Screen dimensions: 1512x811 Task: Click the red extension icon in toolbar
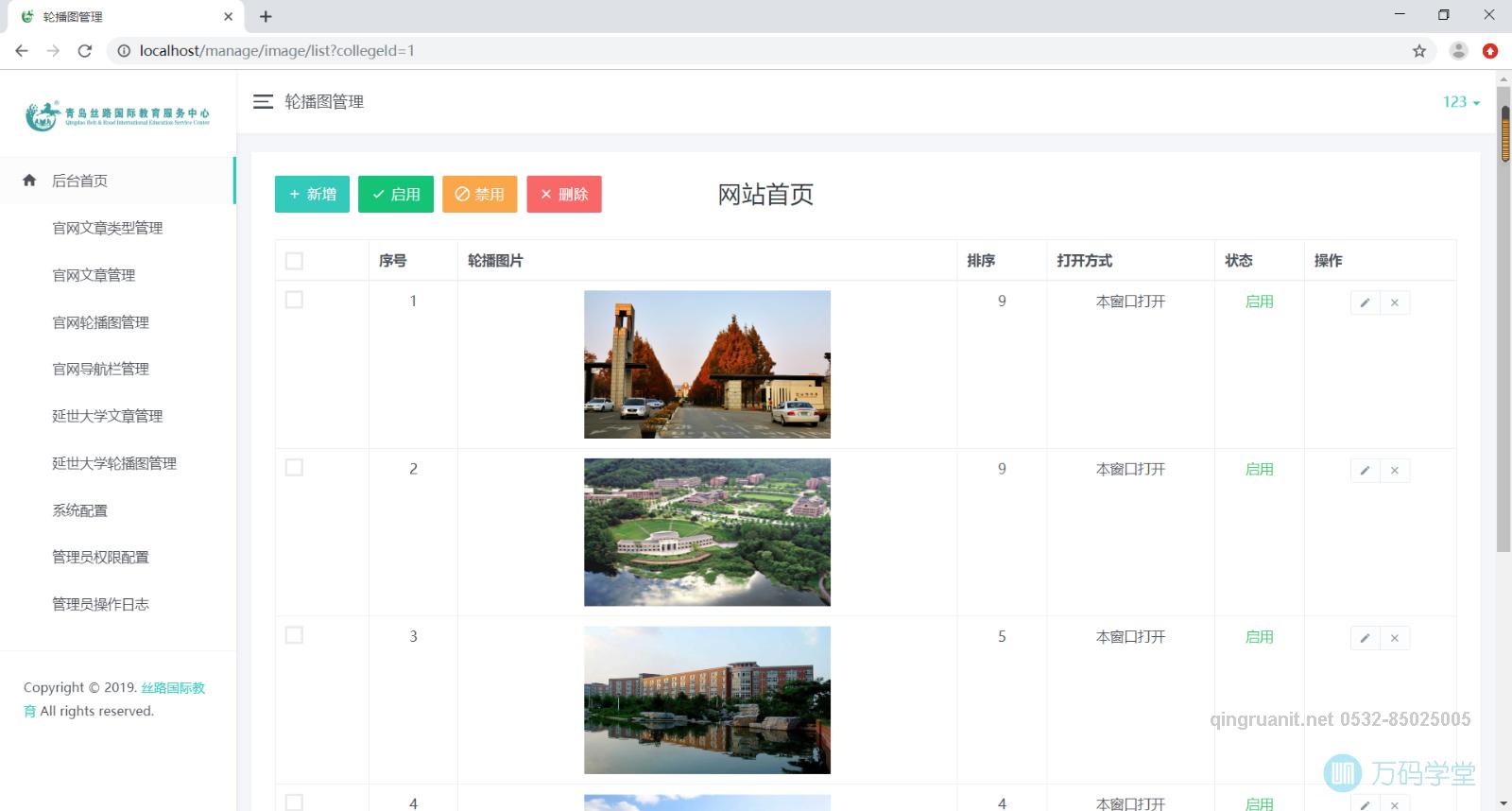coord(1490,51)
